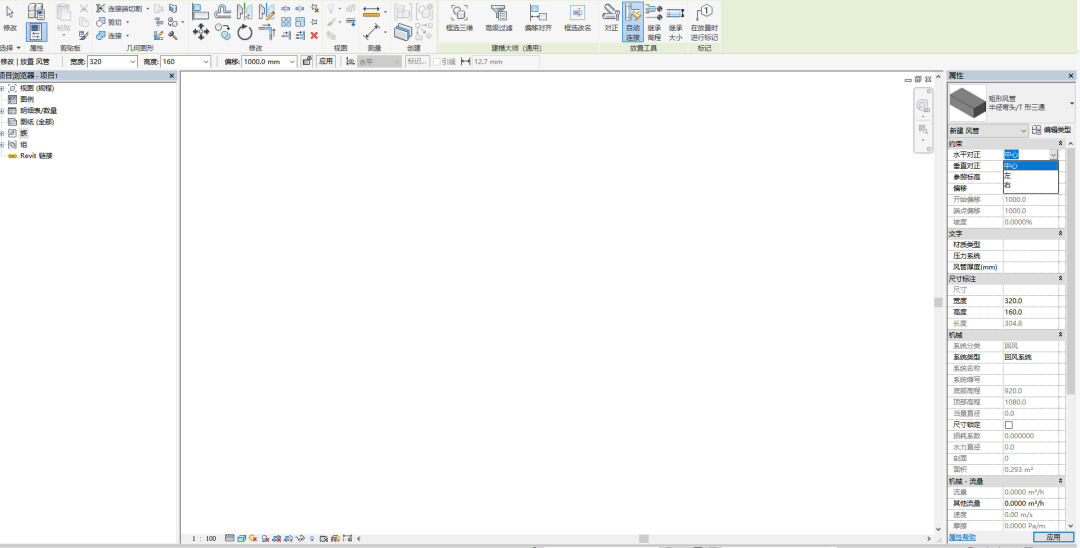Choose 右 in the 水平对正 dropdown list
Viewport: 1080px width, 548px height.
coord(1008,186)
